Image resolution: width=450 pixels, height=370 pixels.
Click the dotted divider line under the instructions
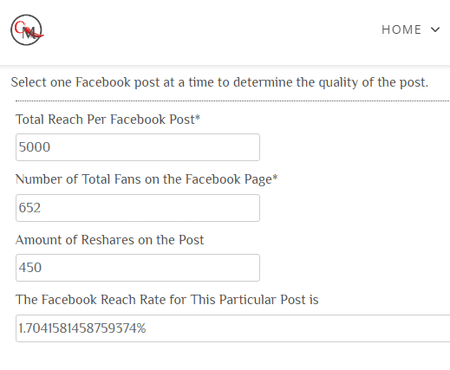pyautogui.click(x=233, y=100)
